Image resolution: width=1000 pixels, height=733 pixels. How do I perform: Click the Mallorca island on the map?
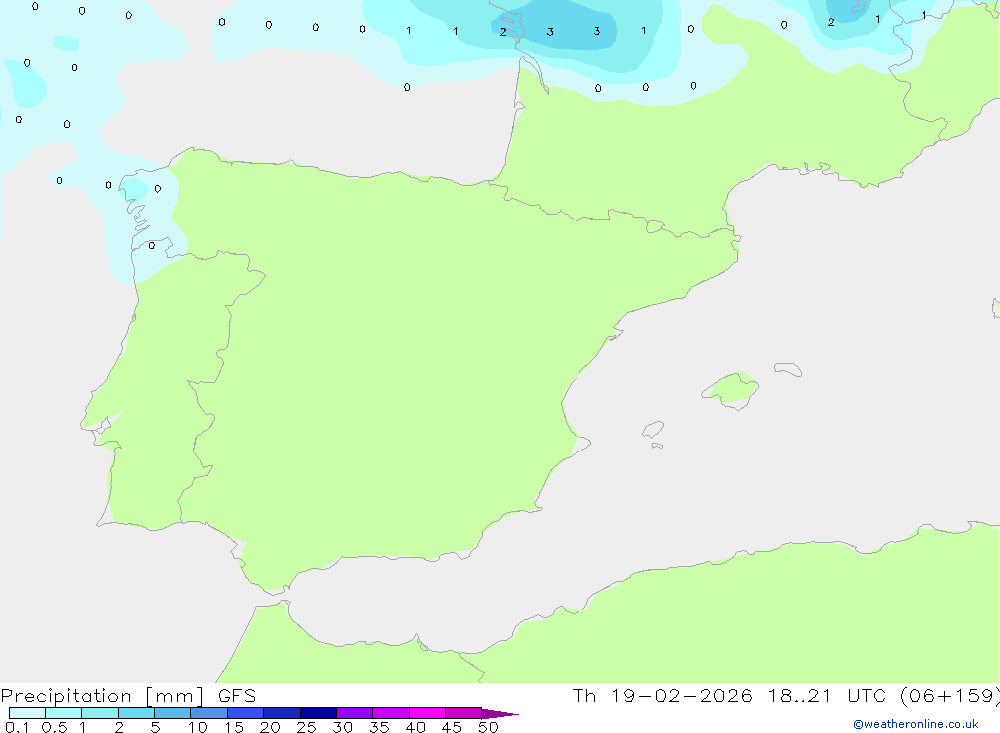pyautogui.click(x=731, y=390)
